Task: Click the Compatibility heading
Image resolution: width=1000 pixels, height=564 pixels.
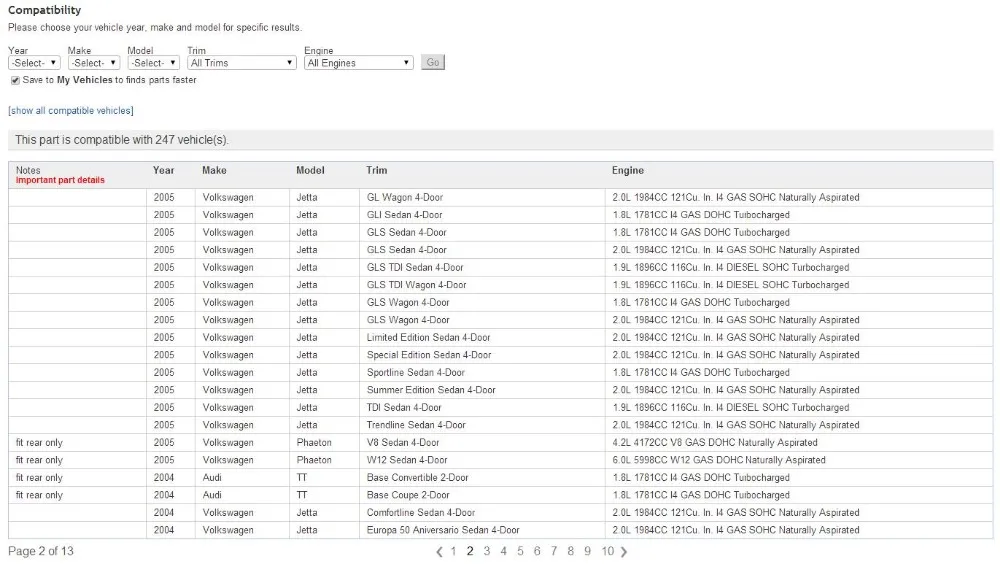Action: (44, 10)
